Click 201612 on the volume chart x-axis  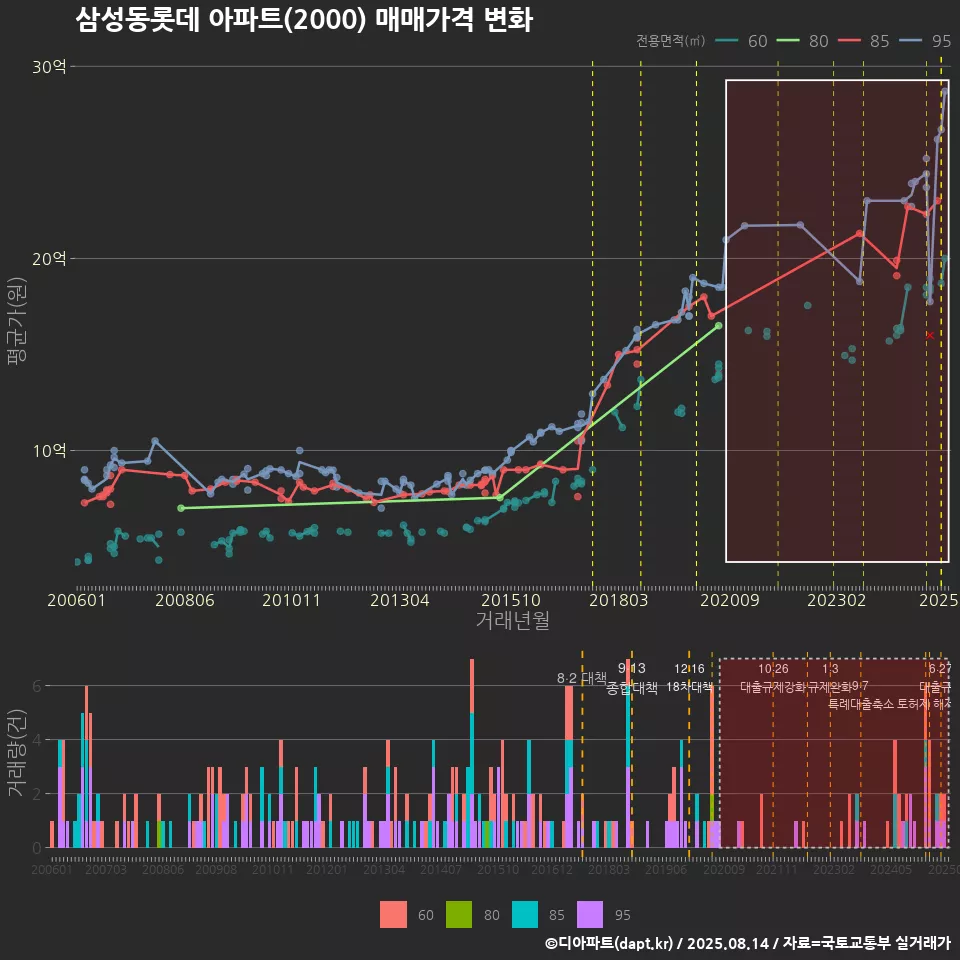pos(552,869)
